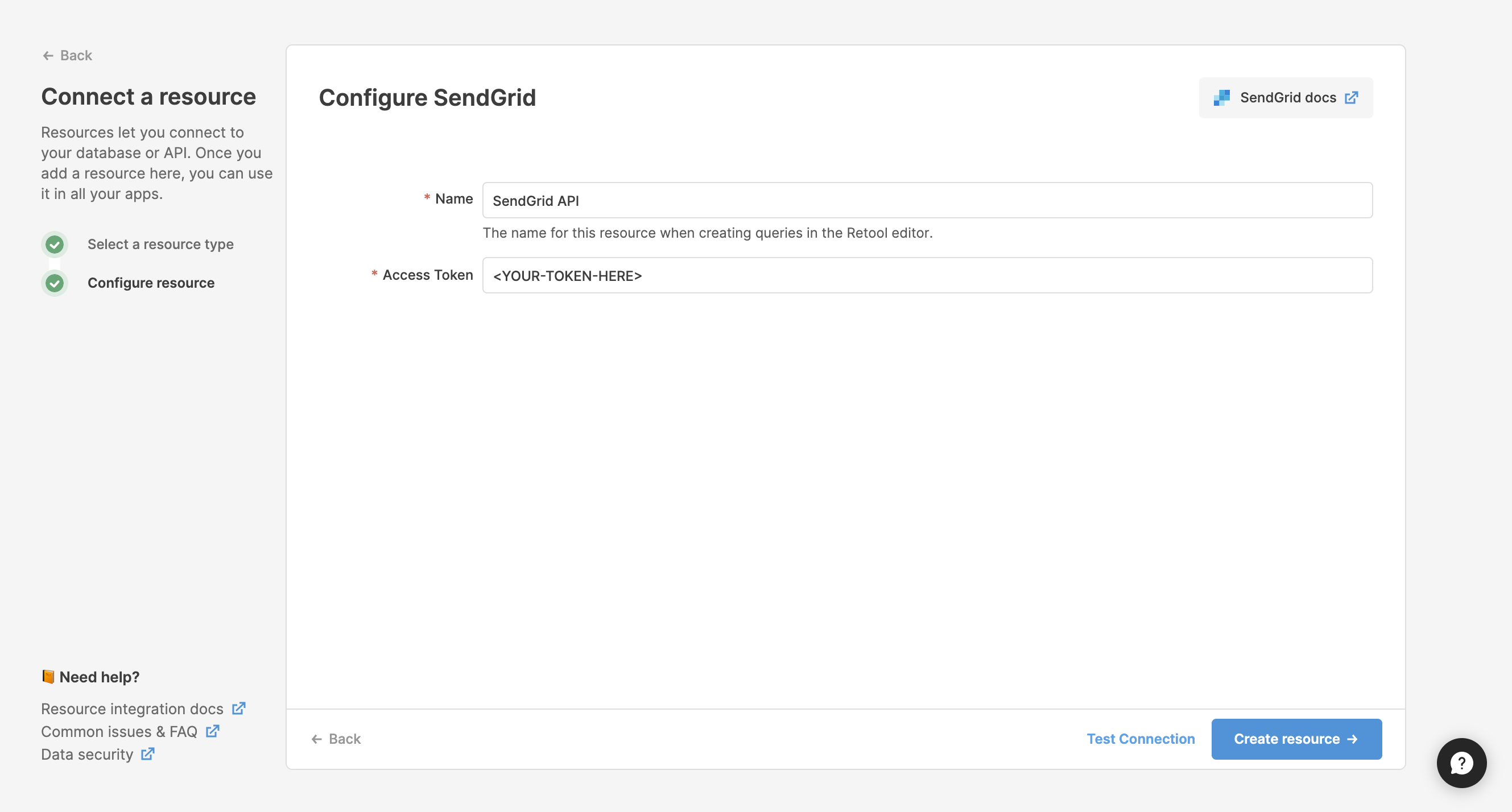
Task: Click external link icon beside Data security
Action: pos(148,753)
